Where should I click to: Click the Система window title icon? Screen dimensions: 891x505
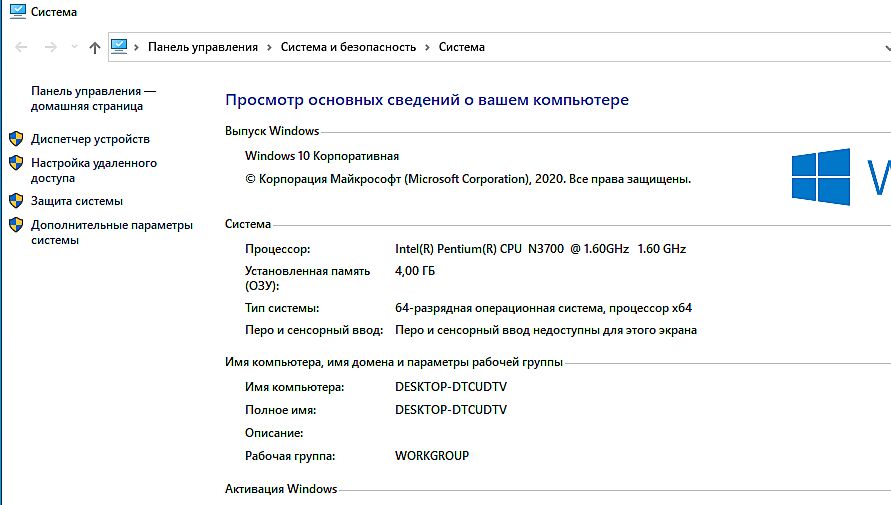tap(15, 12)
